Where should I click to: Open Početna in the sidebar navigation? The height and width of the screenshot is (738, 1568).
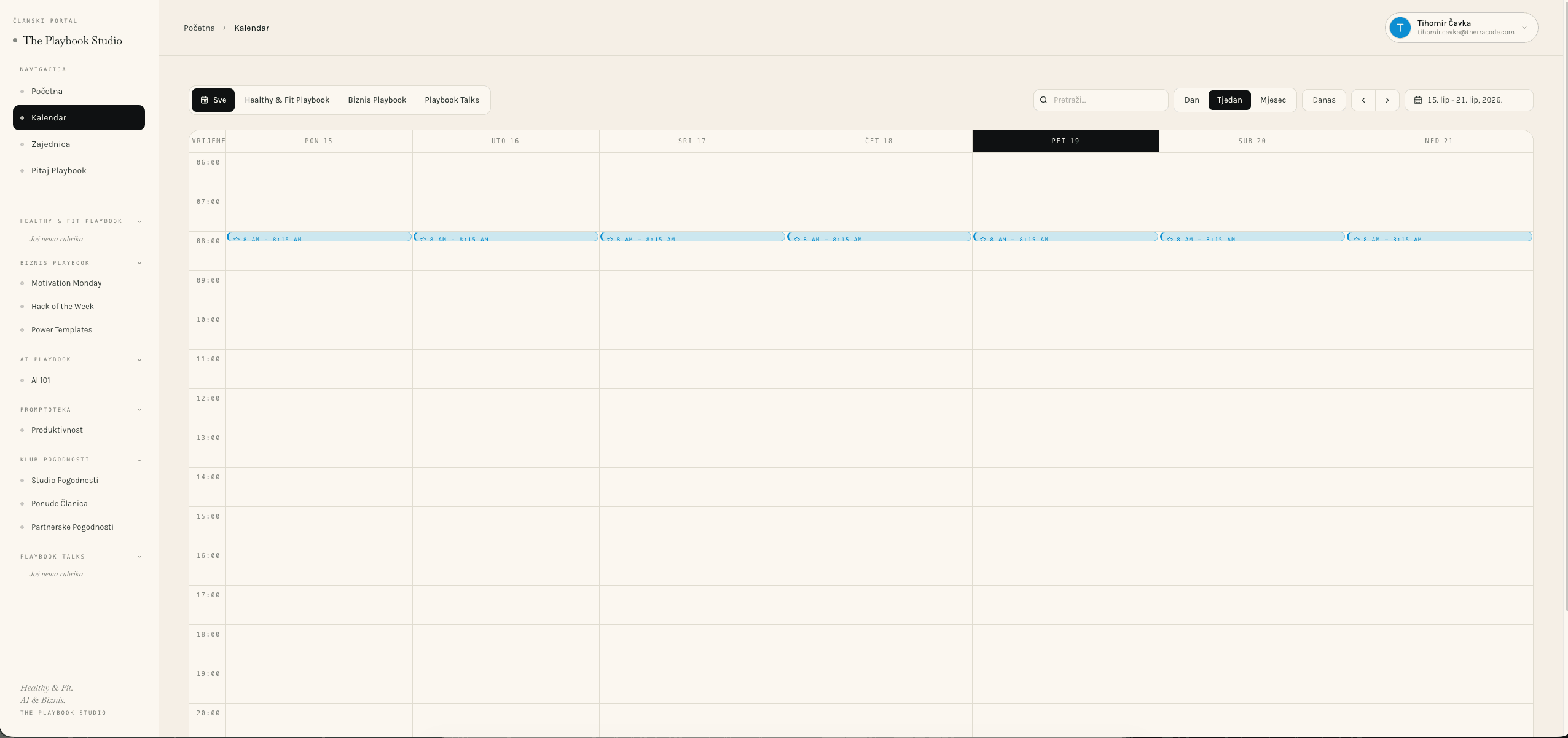tap(79, 92)
